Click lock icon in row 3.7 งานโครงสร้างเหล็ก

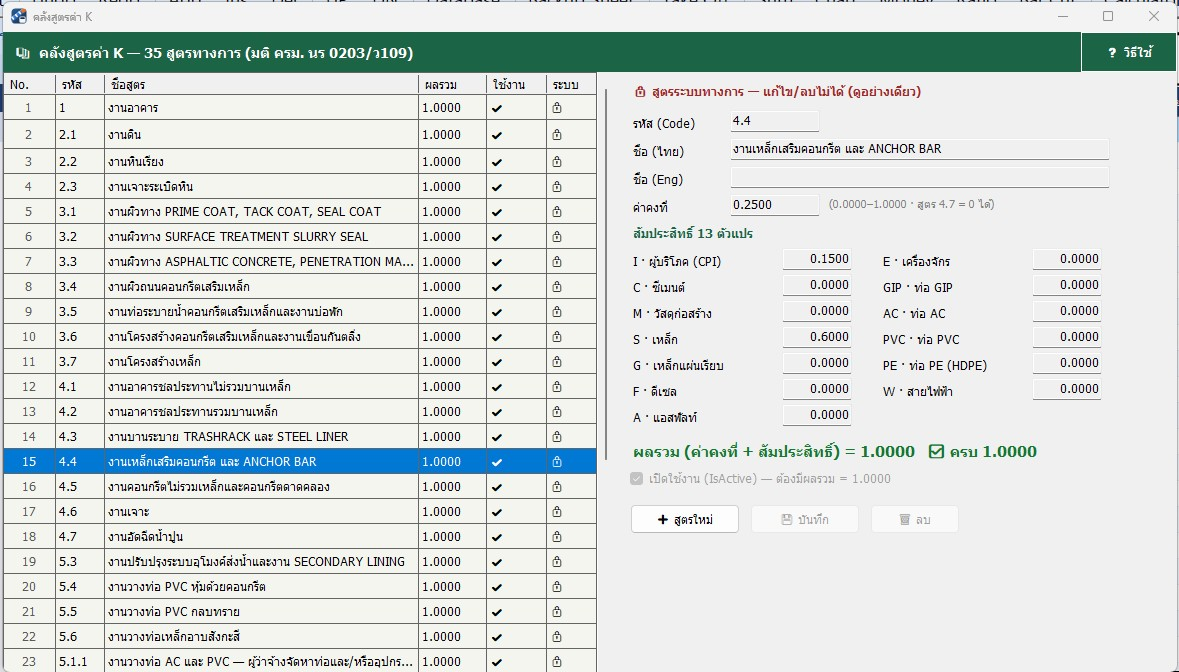point(556,362)
